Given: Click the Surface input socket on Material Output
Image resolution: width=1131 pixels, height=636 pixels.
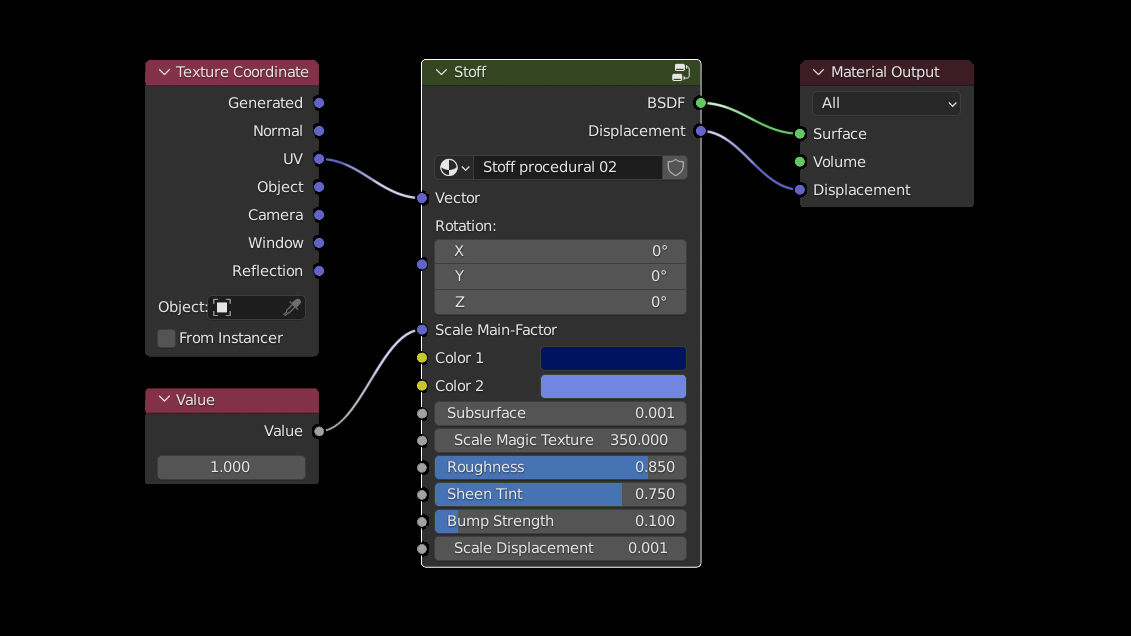Looking at the screenshot, I should coord(800,134).
